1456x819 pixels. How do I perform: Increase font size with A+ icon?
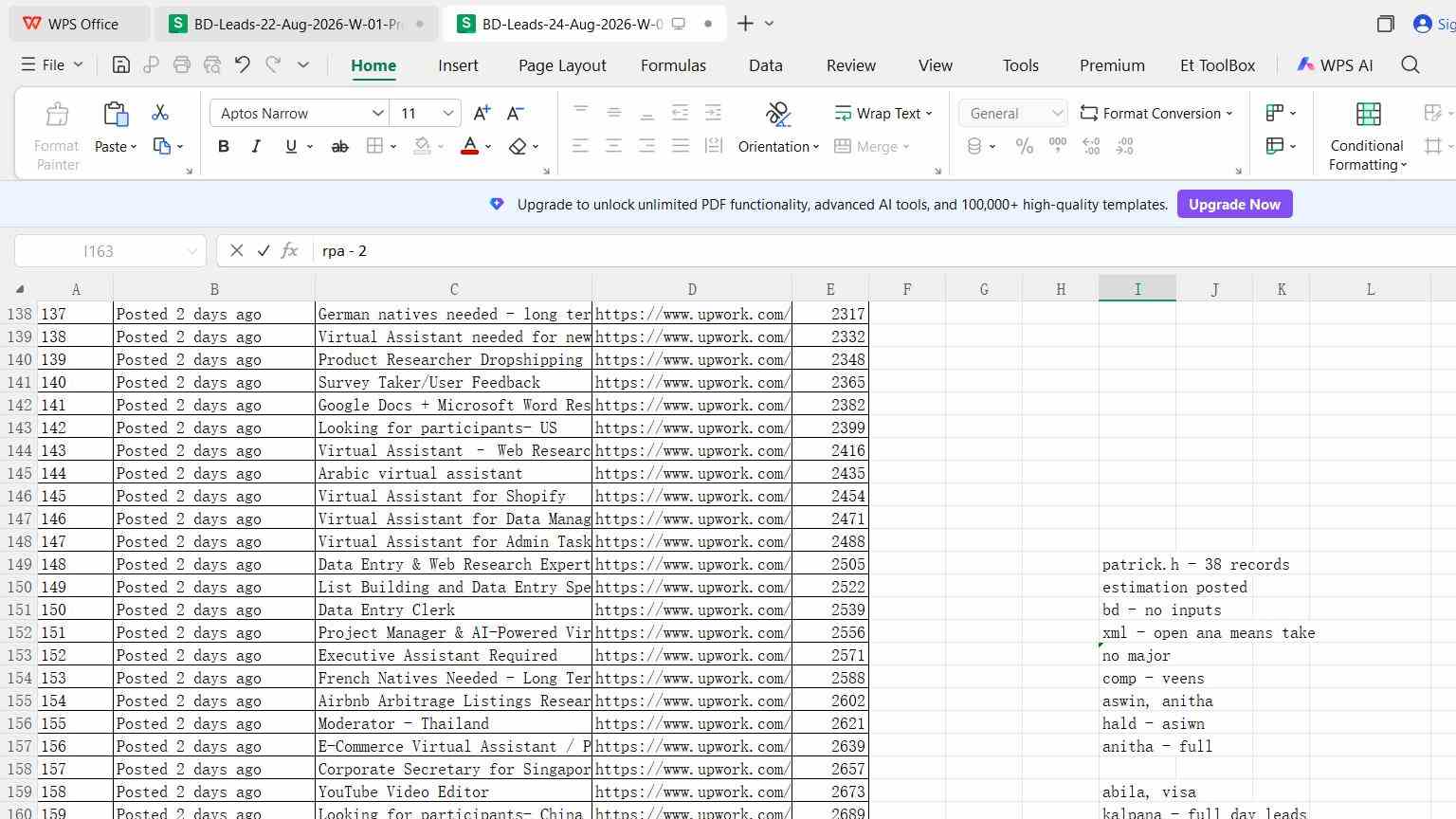pos(482,113)
